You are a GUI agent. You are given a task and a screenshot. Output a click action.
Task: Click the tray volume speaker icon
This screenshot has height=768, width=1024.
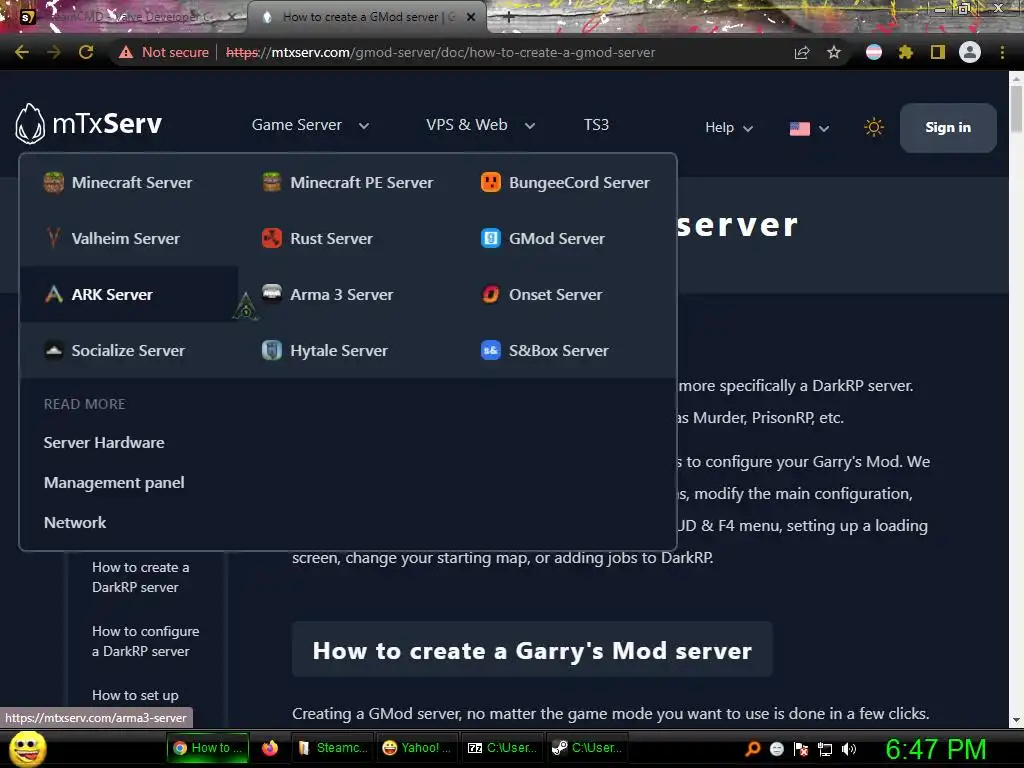[x=849, y=749]
